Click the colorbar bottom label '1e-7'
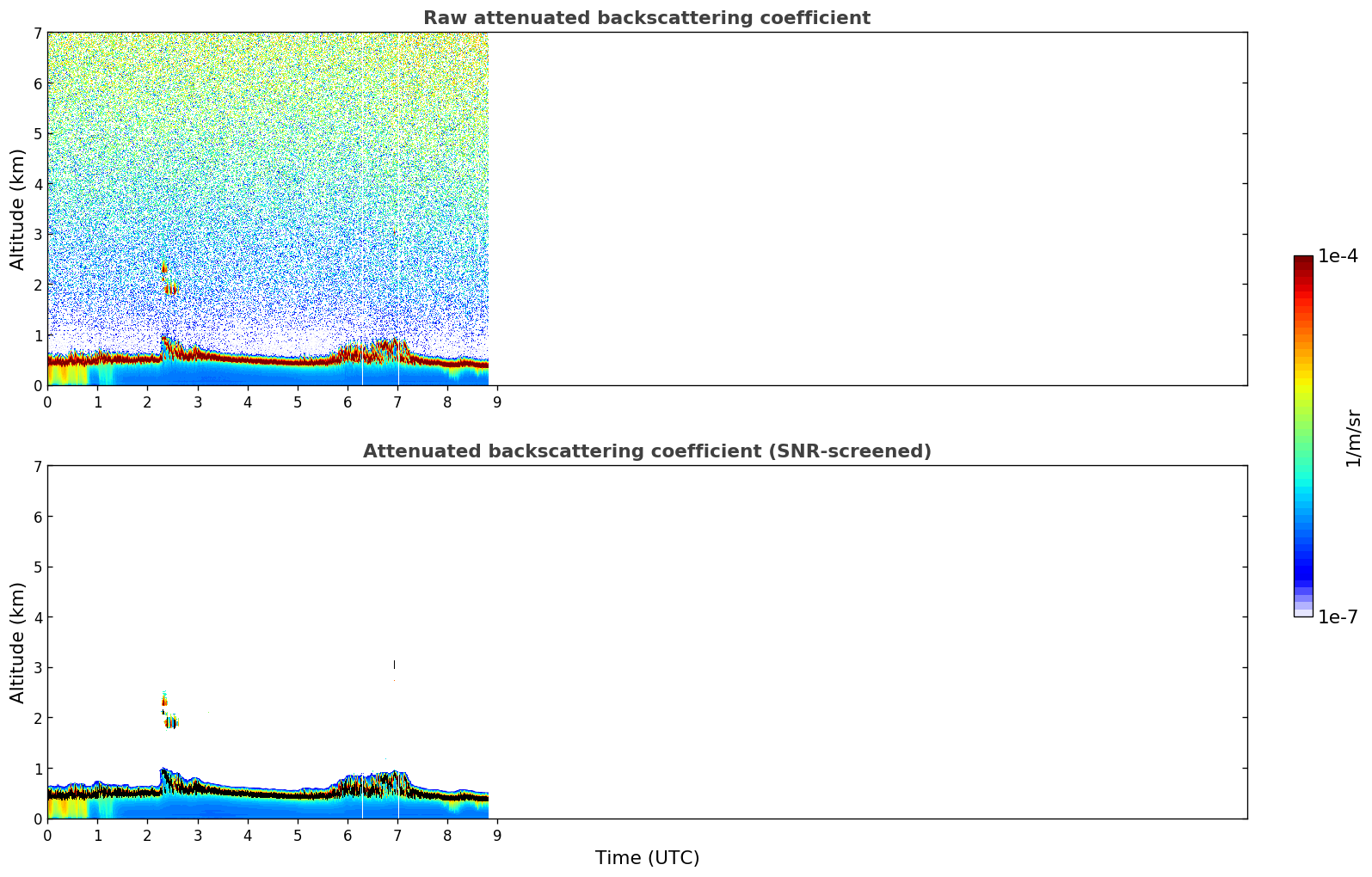 click(1338, 617)
